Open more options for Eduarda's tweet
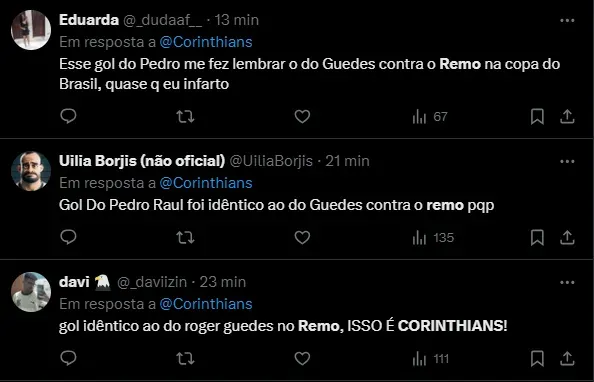 (x=567, y=20)
